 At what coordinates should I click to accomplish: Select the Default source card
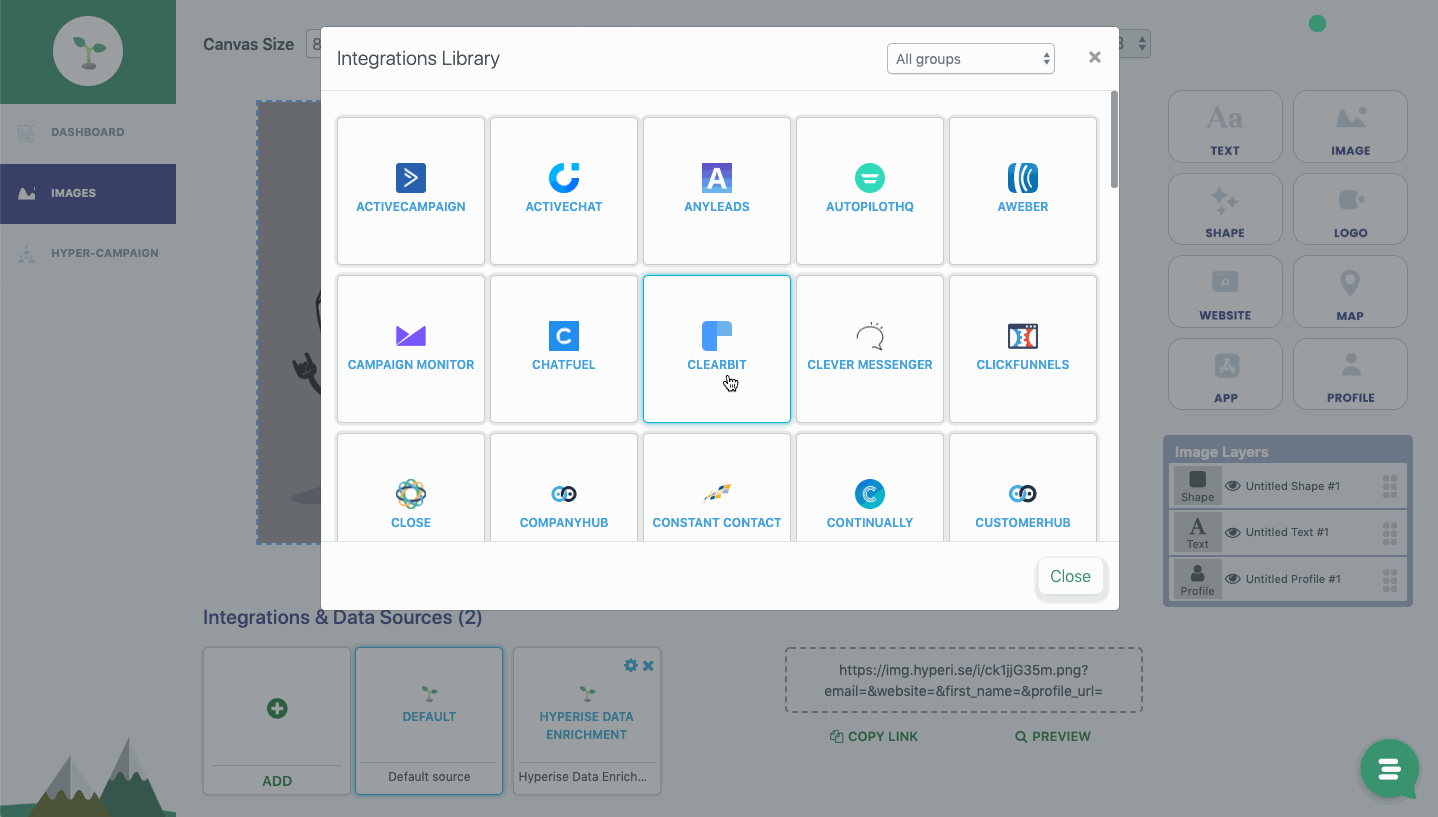429,721
